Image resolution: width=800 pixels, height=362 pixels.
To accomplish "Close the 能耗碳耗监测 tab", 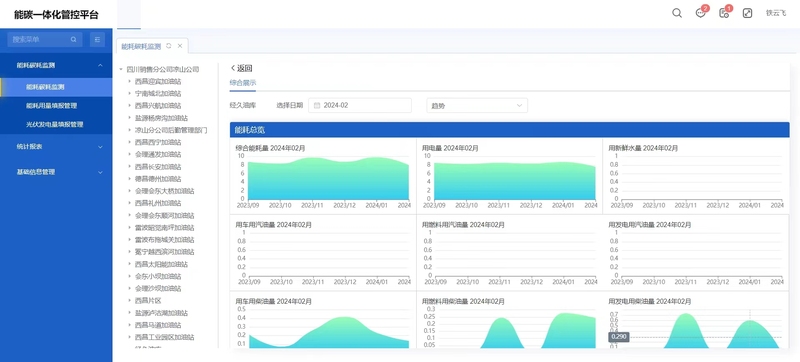I will coord(180,46).
